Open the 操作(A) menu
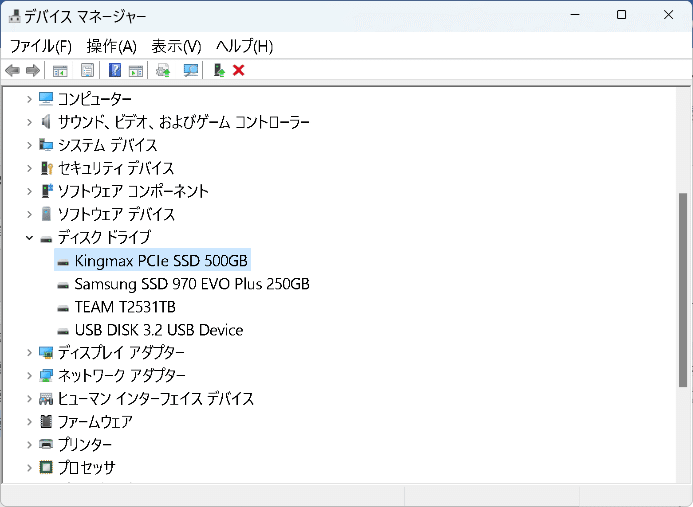The height and width of the screenshot is (507, 693). point(112,46)
